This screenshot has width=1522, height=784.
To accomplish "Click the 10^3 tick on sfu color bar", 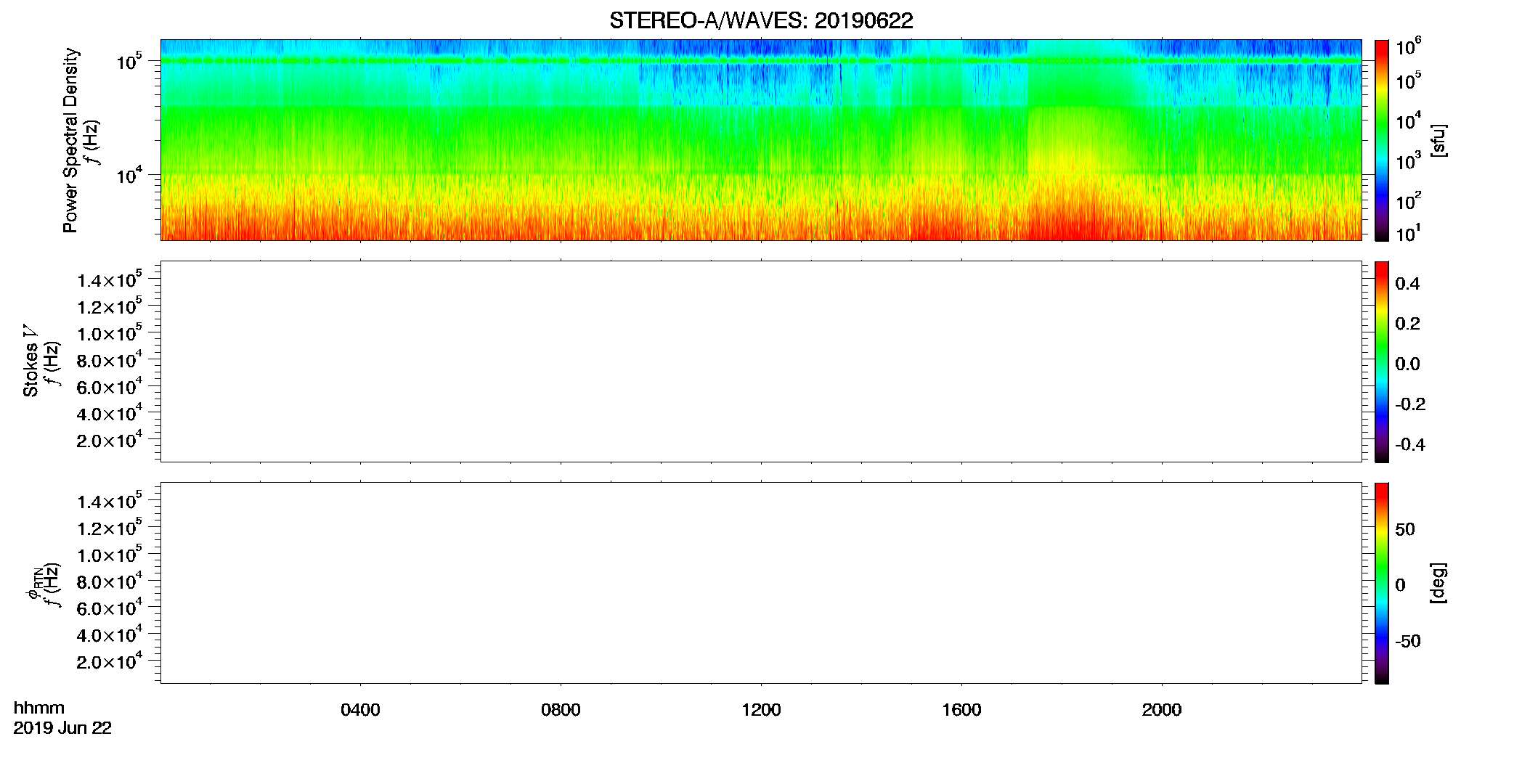I will (x=1408, y=161).
